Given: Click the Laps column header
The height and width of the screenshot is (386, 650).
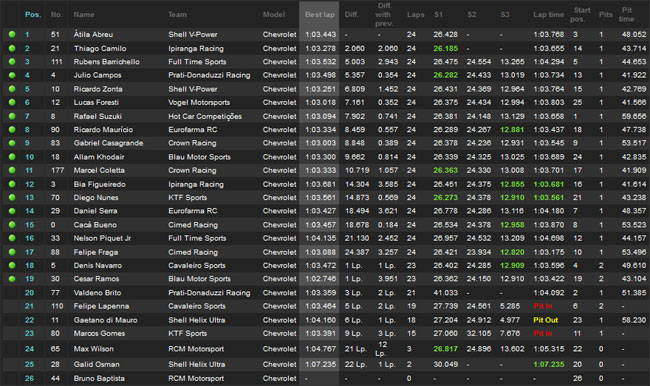Looking at the screenshot, I should coord(415,15).
